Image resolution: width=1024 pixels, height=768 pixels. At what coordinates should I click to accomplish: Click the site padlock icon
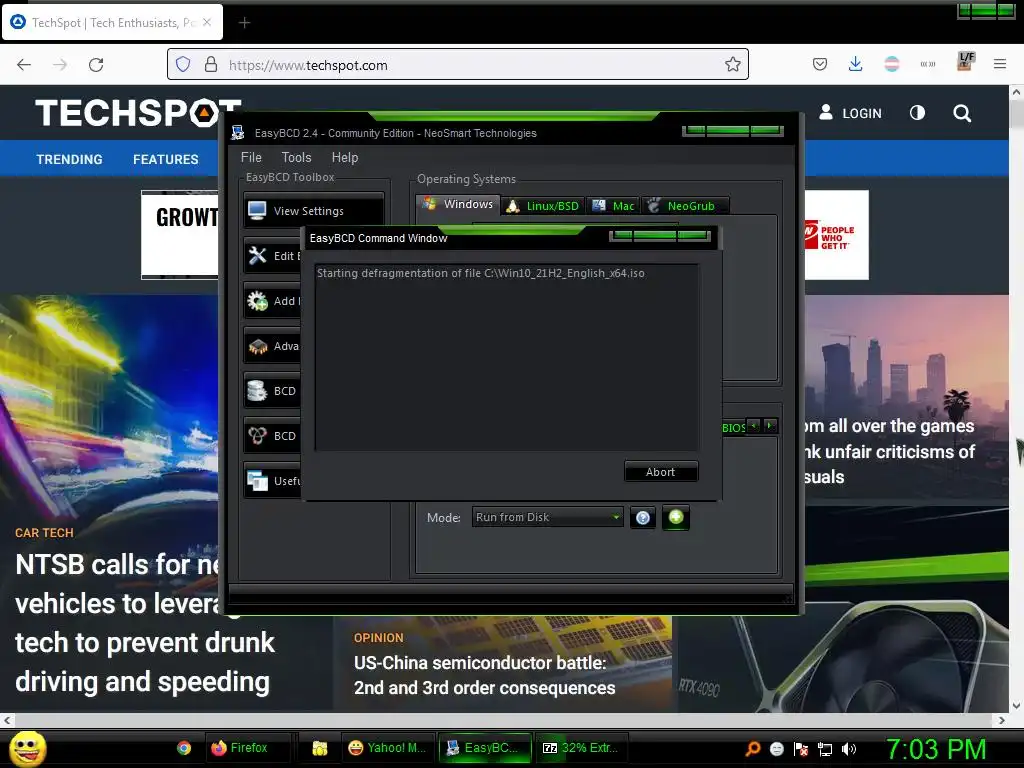[x=210, y=65]
